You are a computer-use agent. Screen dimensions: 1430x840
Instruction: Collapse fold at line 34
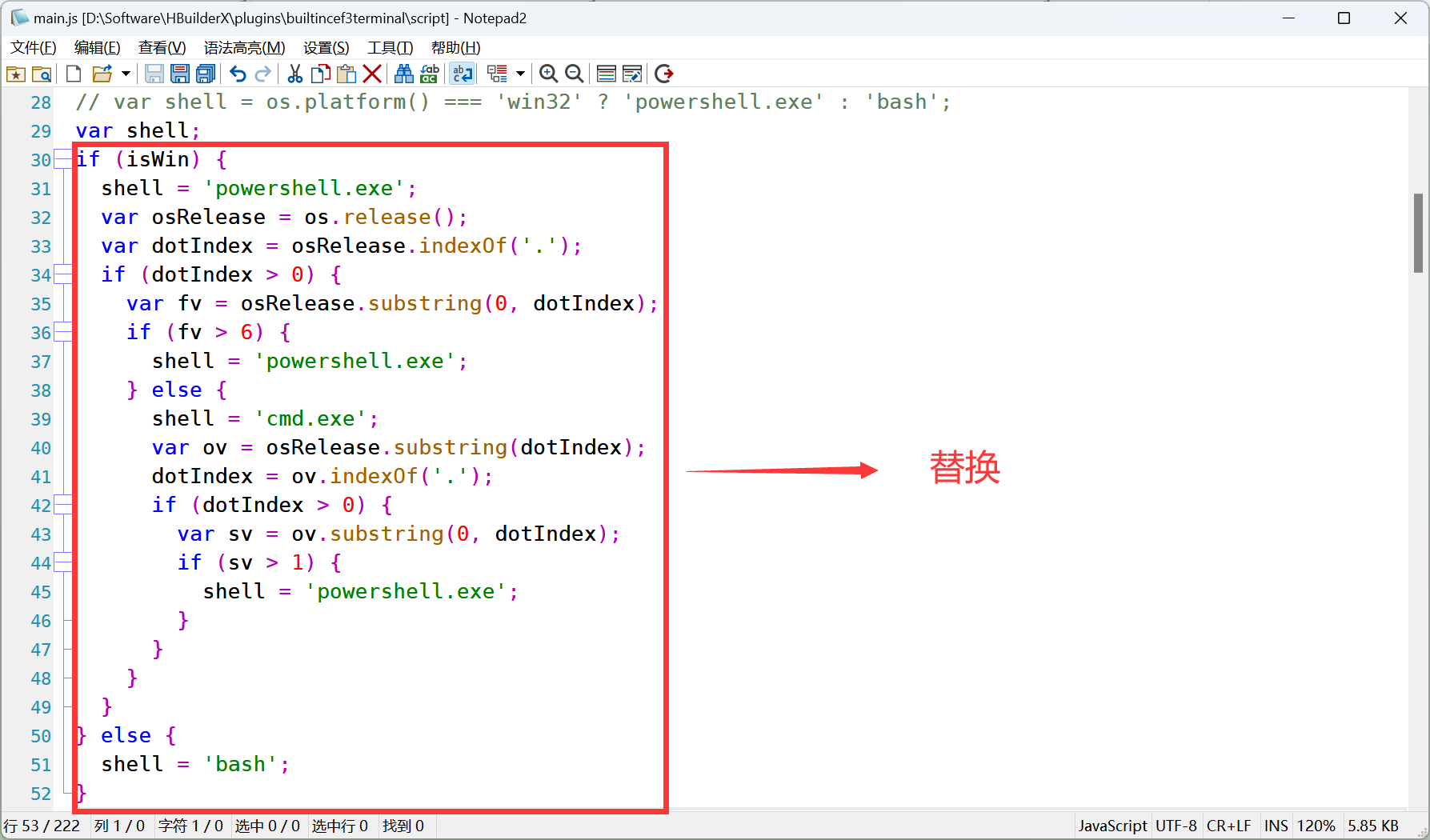62,274
